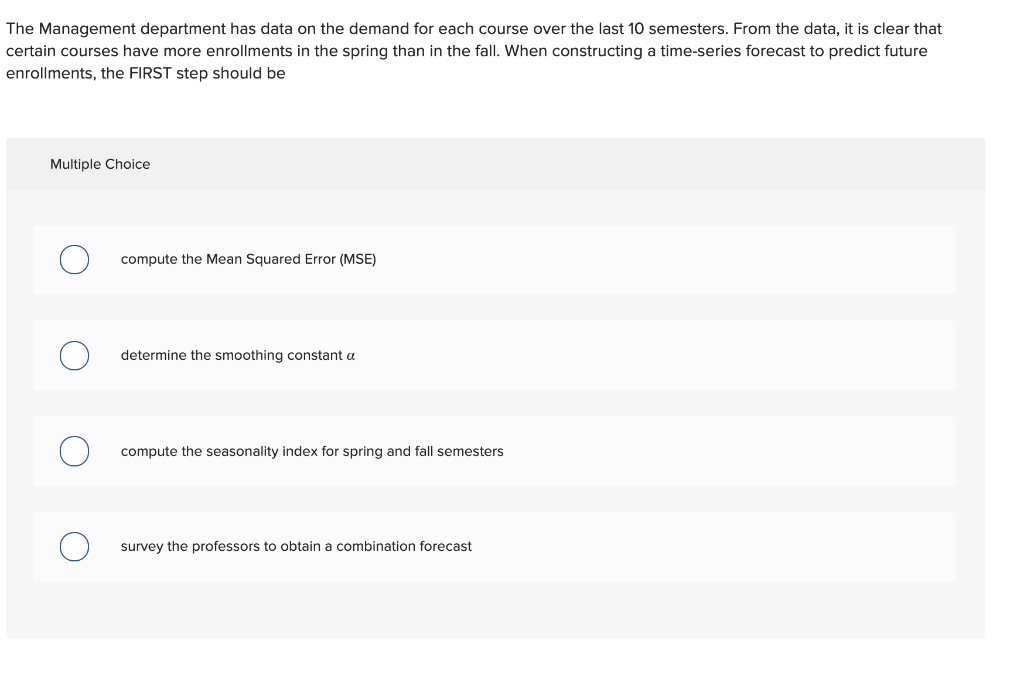The image size is (1024, 695).
Task: Click 'enrollments, the FIRST step should be' line
Action: tap(146, 73)
